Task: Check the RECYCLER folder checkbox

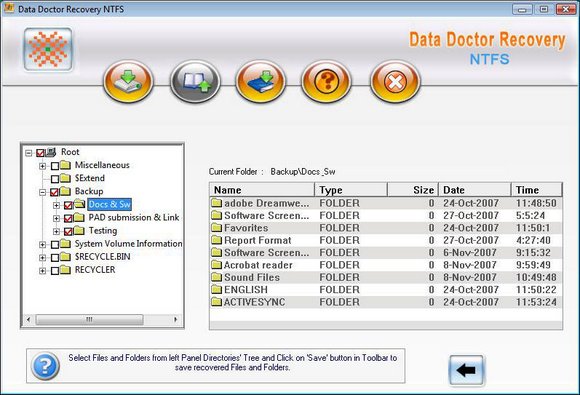Action: [55, 271]
